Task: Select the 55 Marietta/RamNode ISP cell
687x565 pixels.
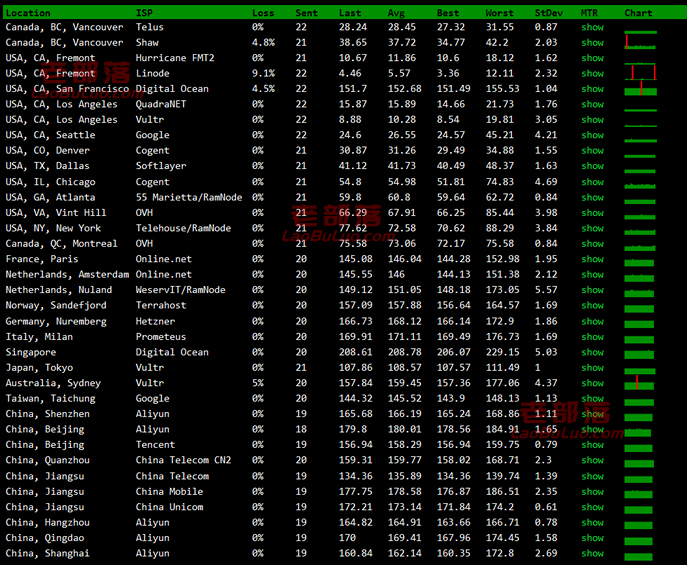Action: [x=189, y=197]
